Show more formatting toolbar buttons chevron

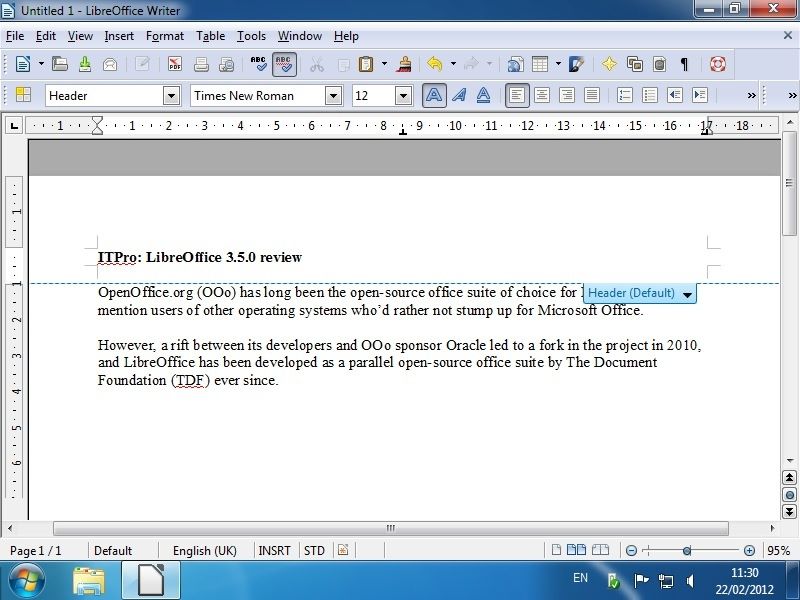tap(752, 95)
